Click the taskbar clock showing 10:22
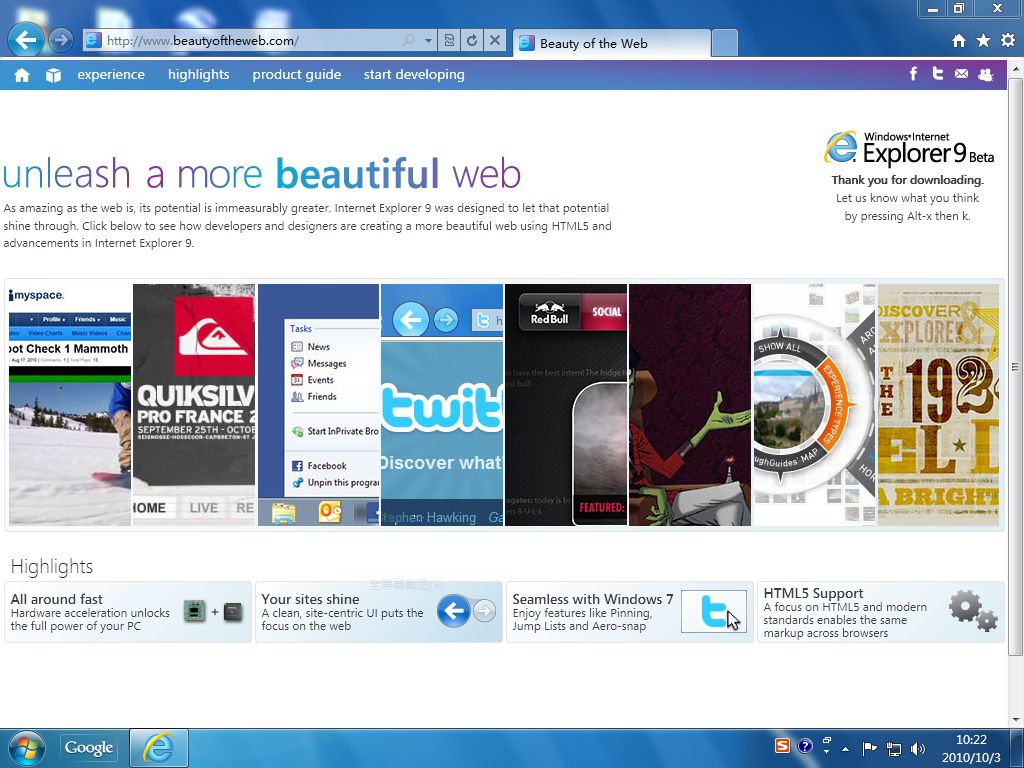Viewport: 1024px width, 768px height. pyautogui.click(x=971, y=748)
